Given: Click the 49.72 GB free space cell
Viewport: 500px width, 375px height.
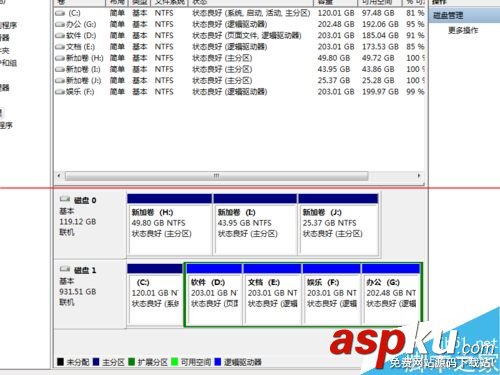Looking at the screenshot, I should point(378,58).
